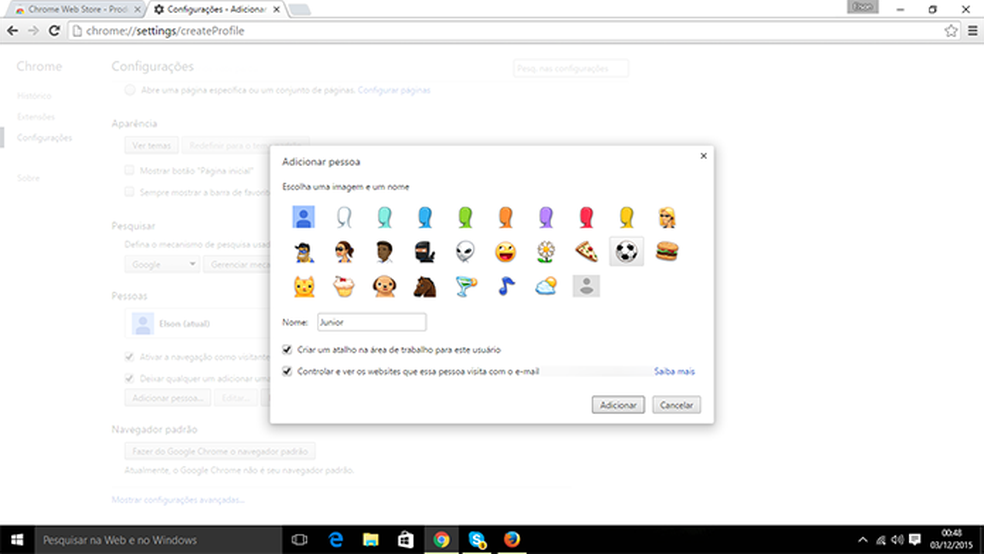The image size is (984, 554).
Task: Select the open specific pages radio button
Action: (x=130, y=90)
